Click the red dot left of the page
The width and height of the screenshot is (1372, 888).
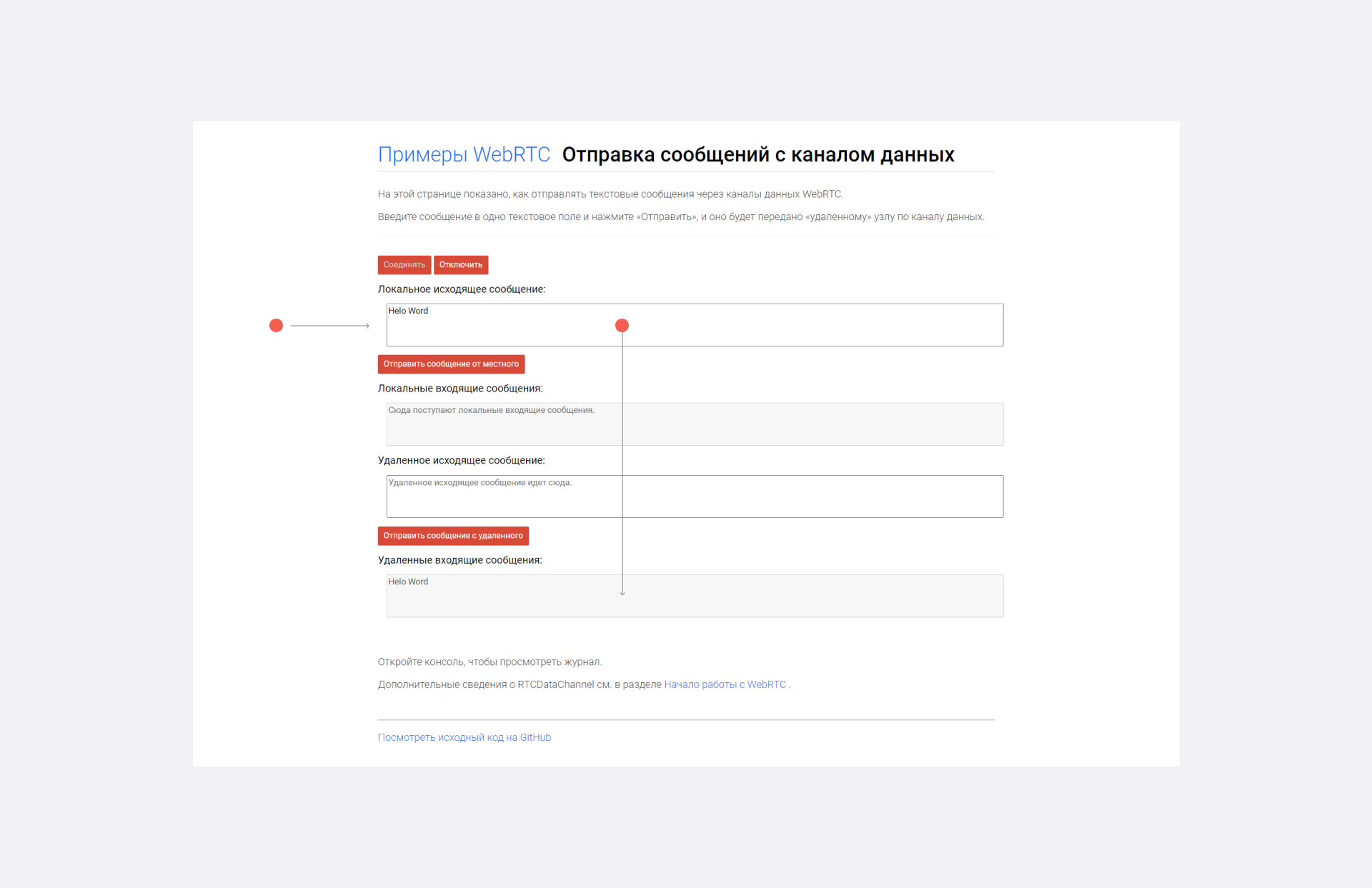point(276,326)
